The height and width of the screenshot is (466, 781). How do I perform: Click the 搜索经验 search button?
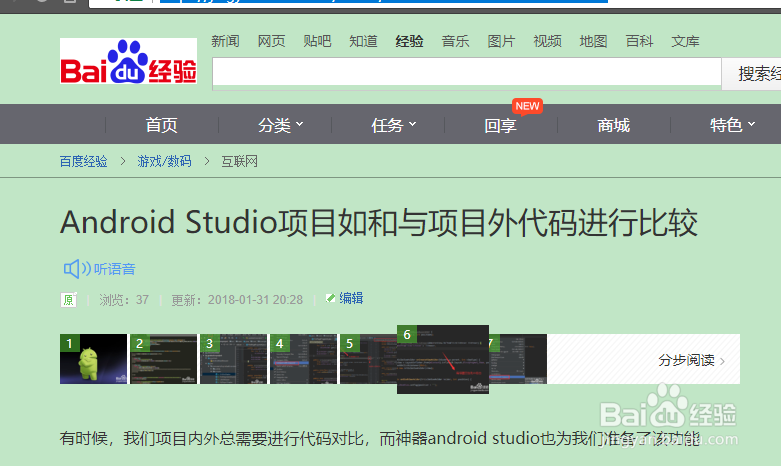point(752,74)
